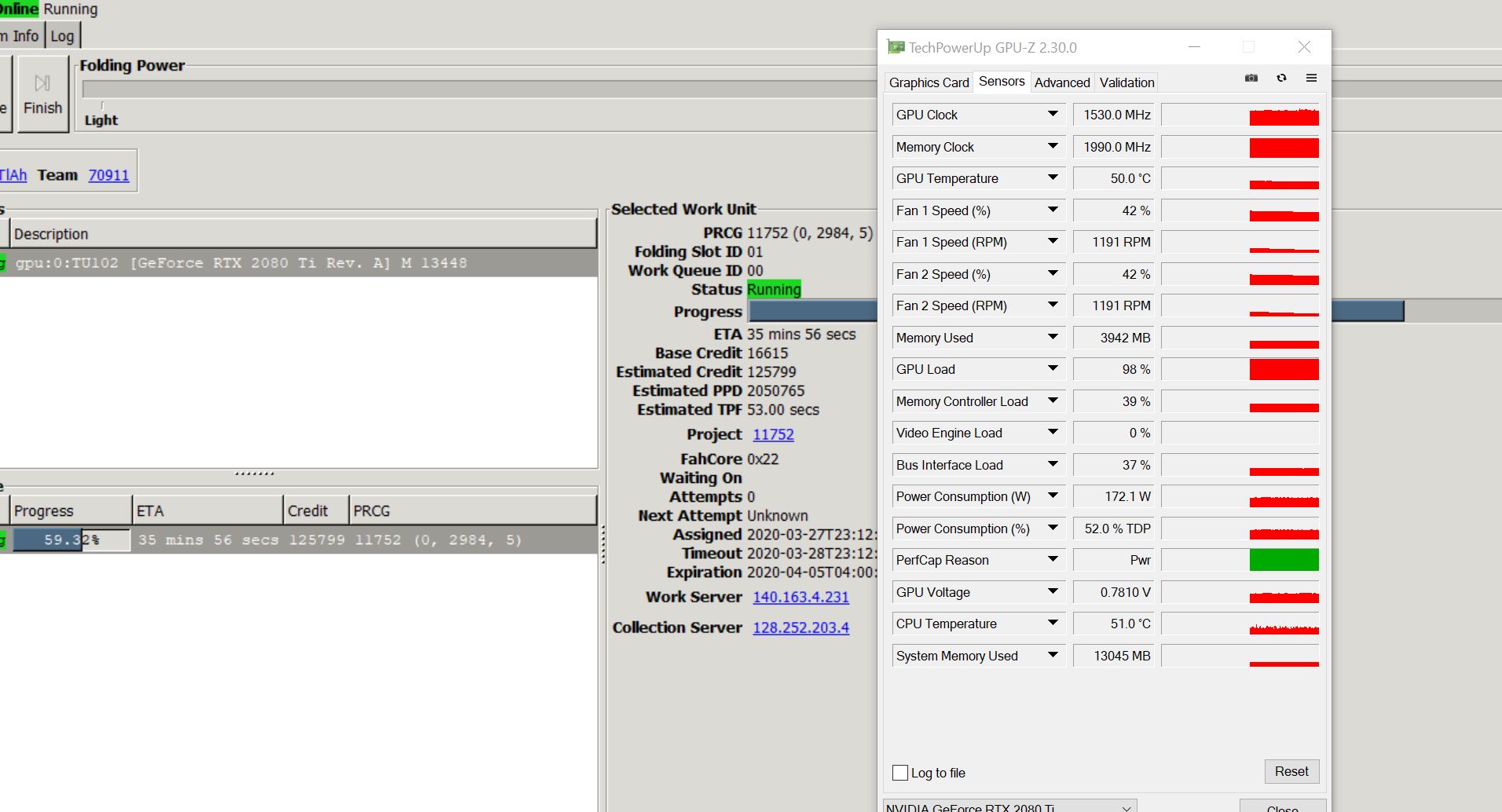Open the System Memory Used dropdown
This screenshot has width=1502, height=812.
coord(1053,656)
